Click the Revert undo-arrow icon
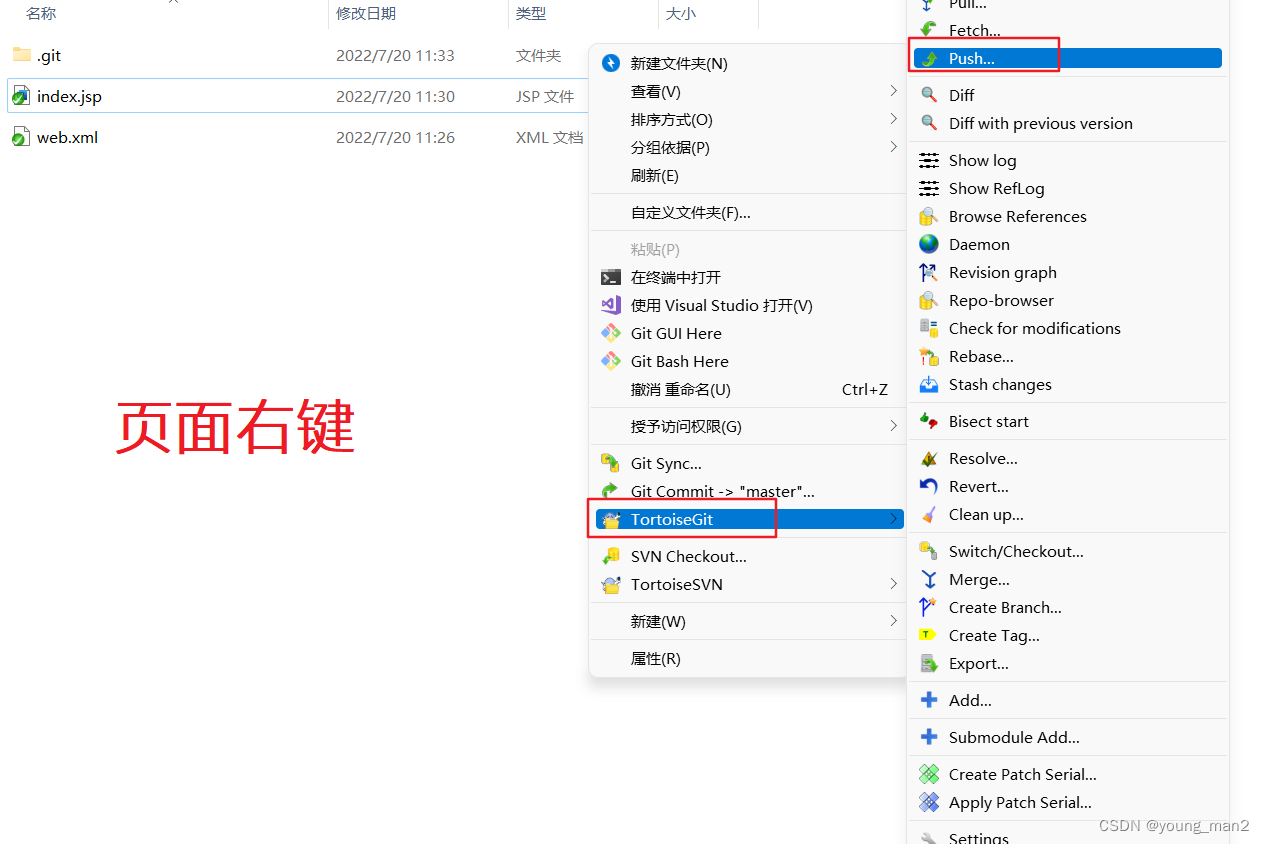 pos(929,486)
